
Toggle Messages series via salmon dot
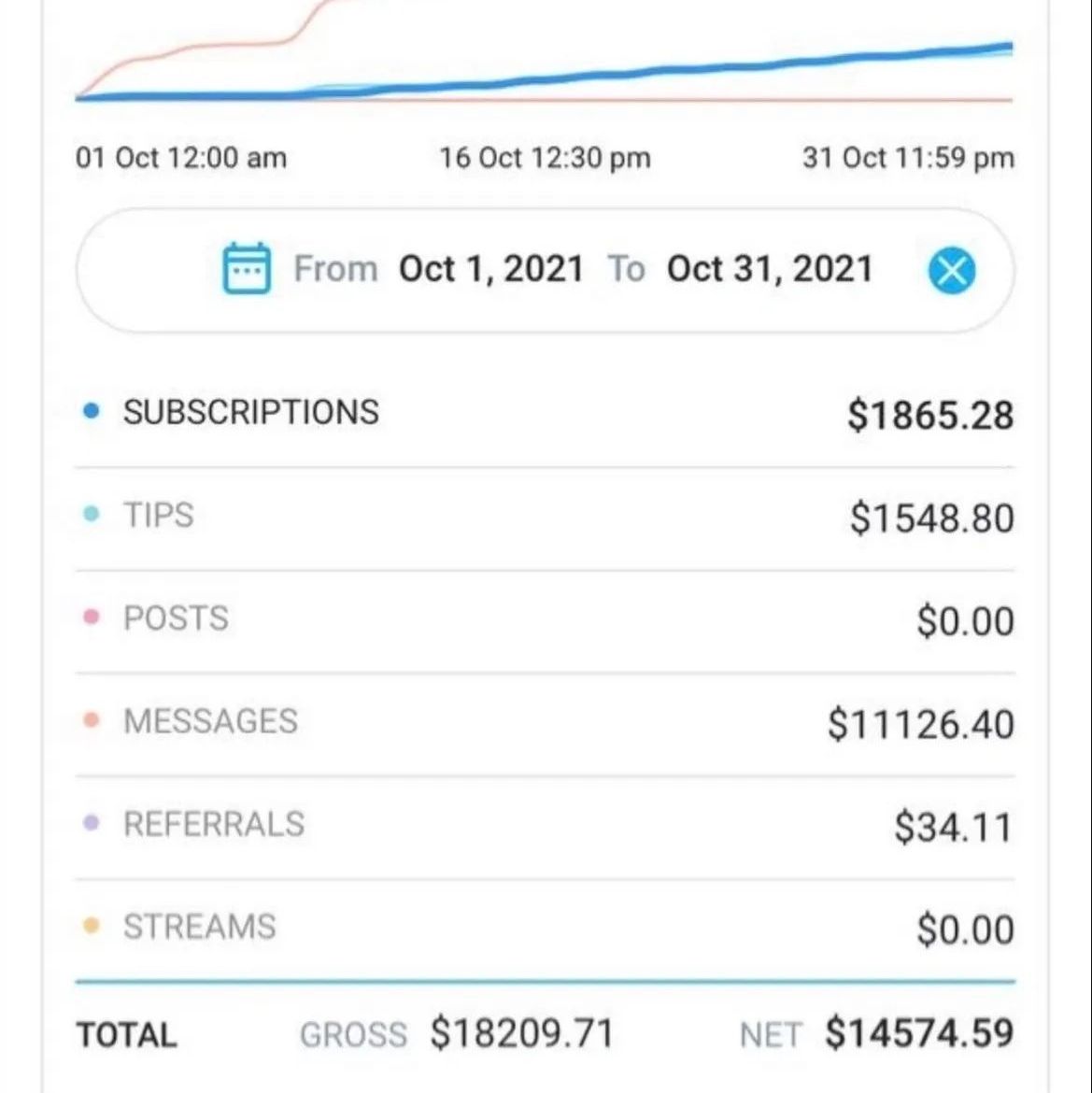point(92,720)
